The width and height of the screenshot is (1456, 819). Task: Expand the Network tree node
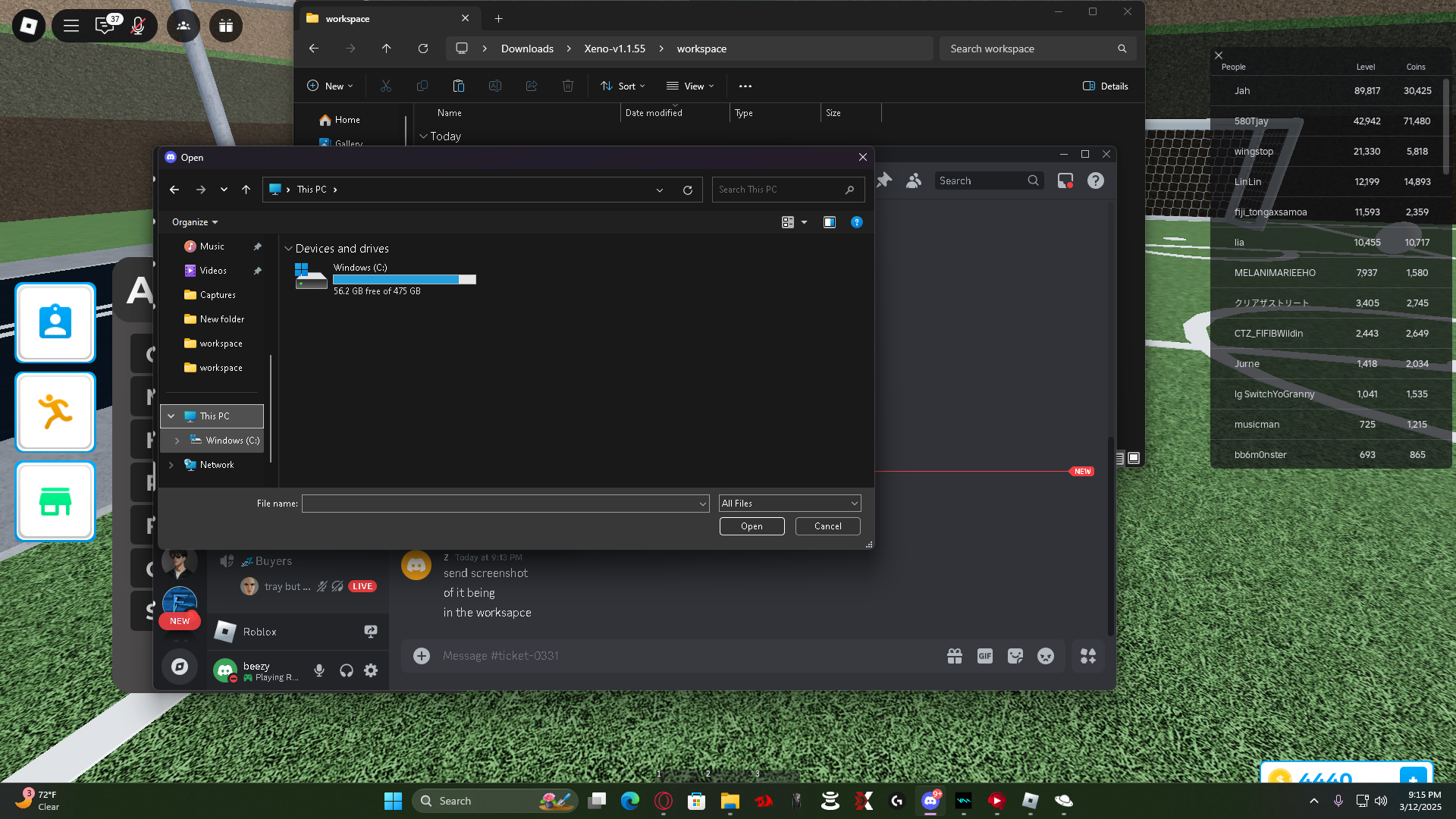tap(171, 465)
